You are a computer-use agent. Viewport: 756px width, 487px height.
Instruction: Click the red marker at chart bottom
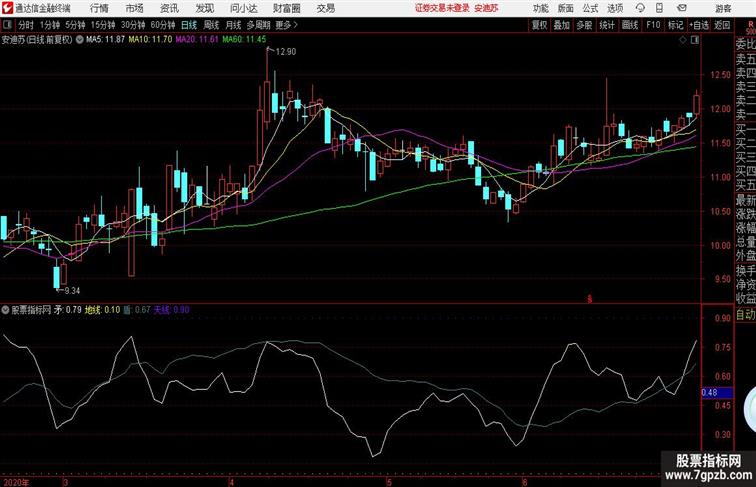click(x=589, y=299)
